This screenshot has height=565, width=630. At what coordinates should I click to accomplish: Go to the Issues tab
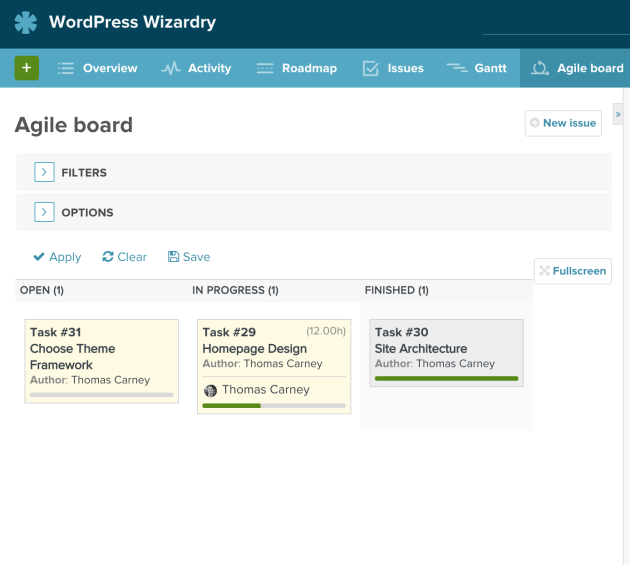tap(393, 68)
